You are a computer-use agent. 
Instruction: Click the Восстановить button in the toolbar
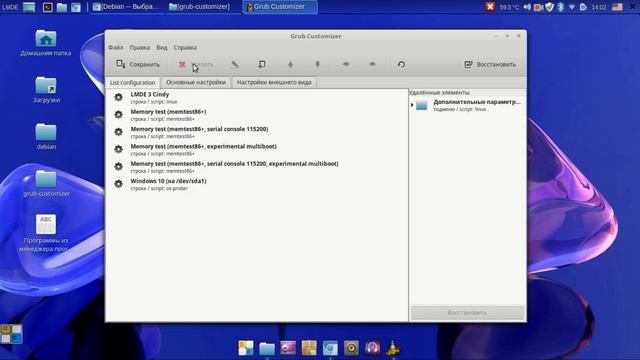click(490, 64)
